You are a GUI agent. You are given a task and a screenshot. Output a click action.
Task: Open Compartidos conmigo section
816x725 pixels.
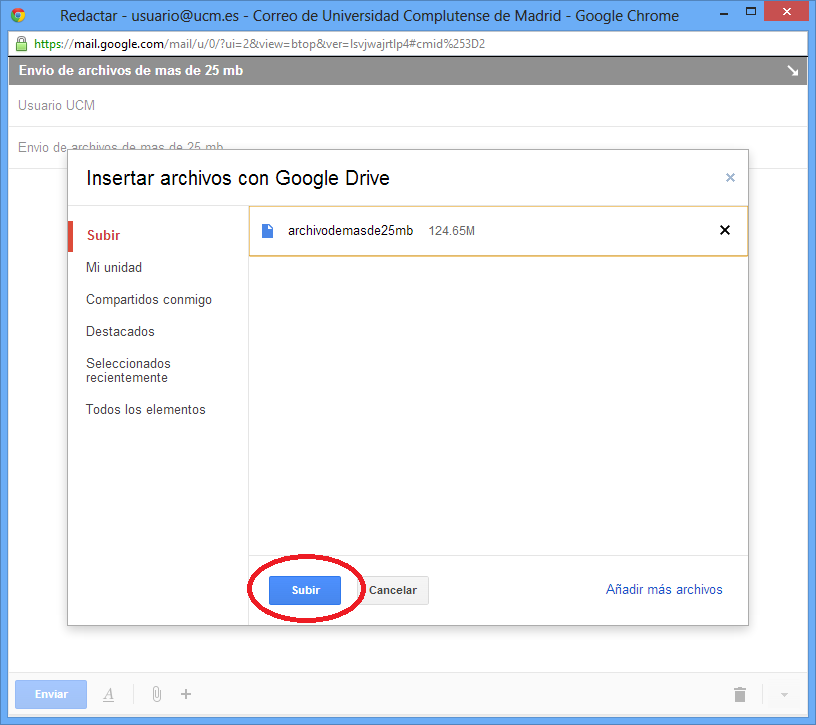149,300
